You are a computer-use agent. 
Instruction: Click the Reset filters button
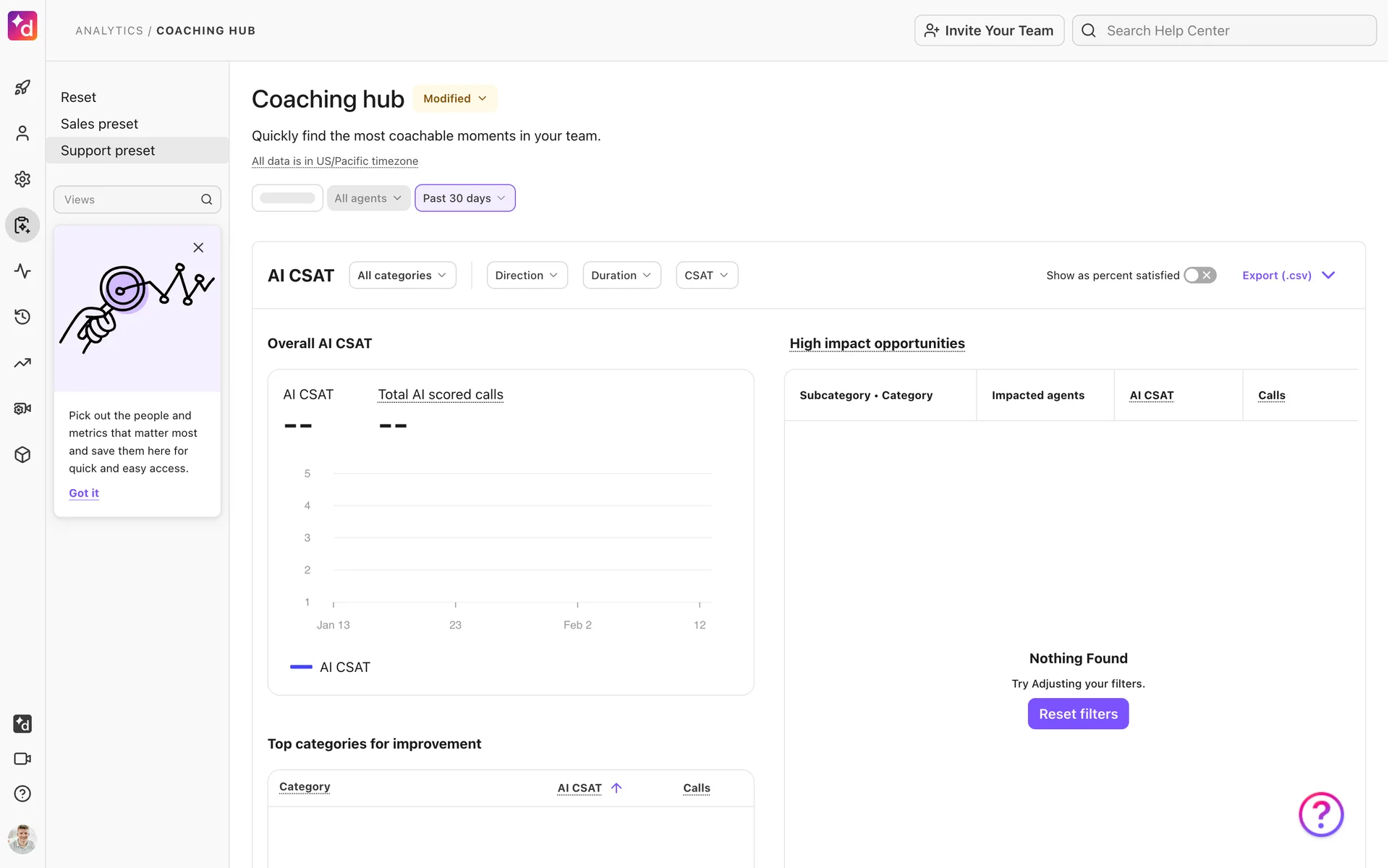coord(1078,714)
